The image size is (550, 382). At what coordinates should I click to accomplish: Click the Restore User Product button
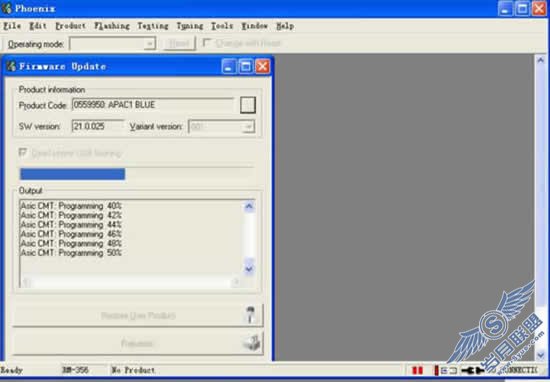(x=138, y=315)
